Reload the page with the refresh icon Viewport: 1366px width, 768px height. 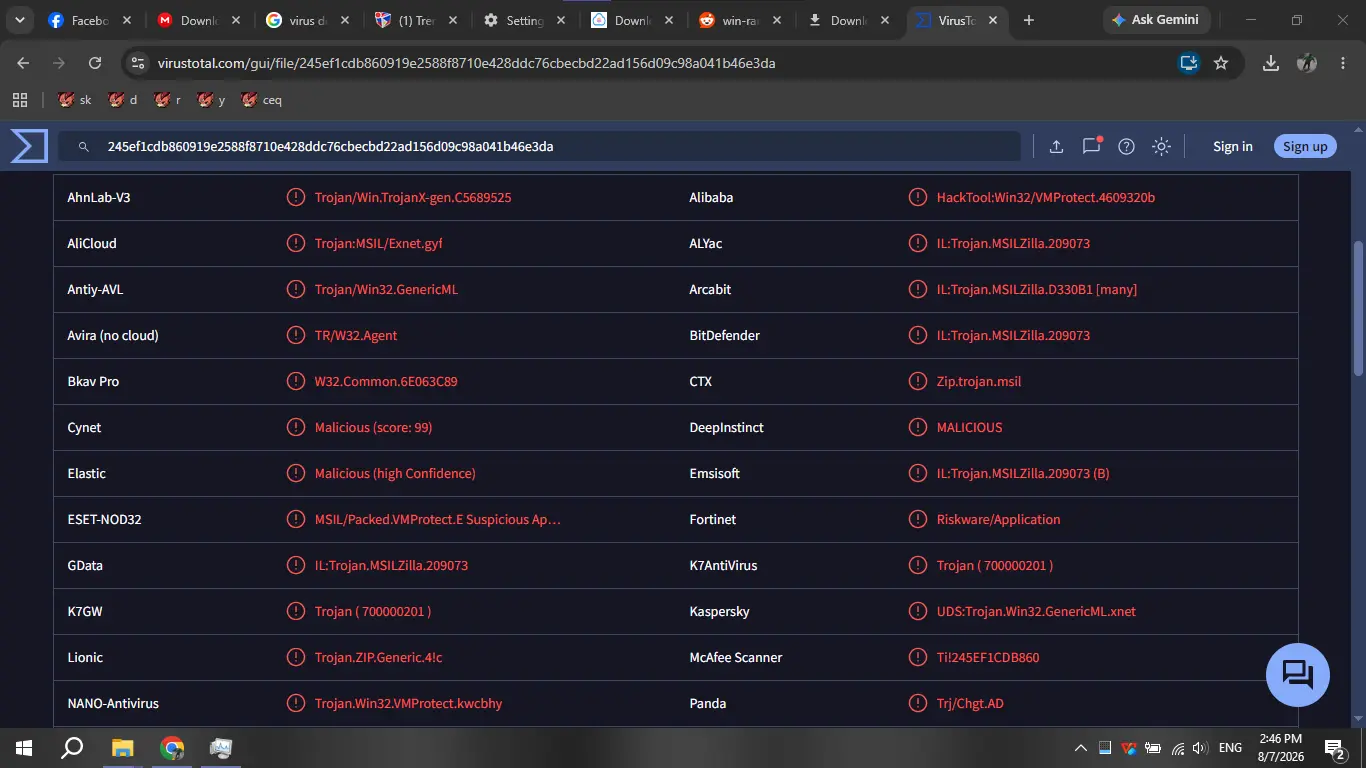pos(95,63)
